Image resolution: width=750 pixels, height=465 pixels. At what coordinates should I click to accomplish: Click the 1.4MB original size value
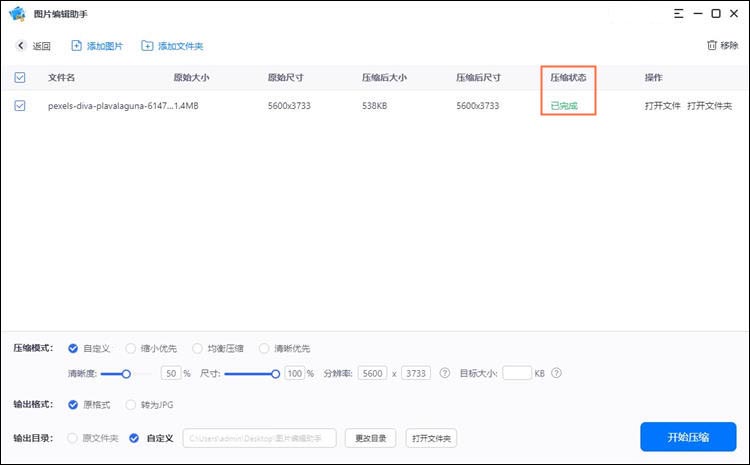coord(187,106)
